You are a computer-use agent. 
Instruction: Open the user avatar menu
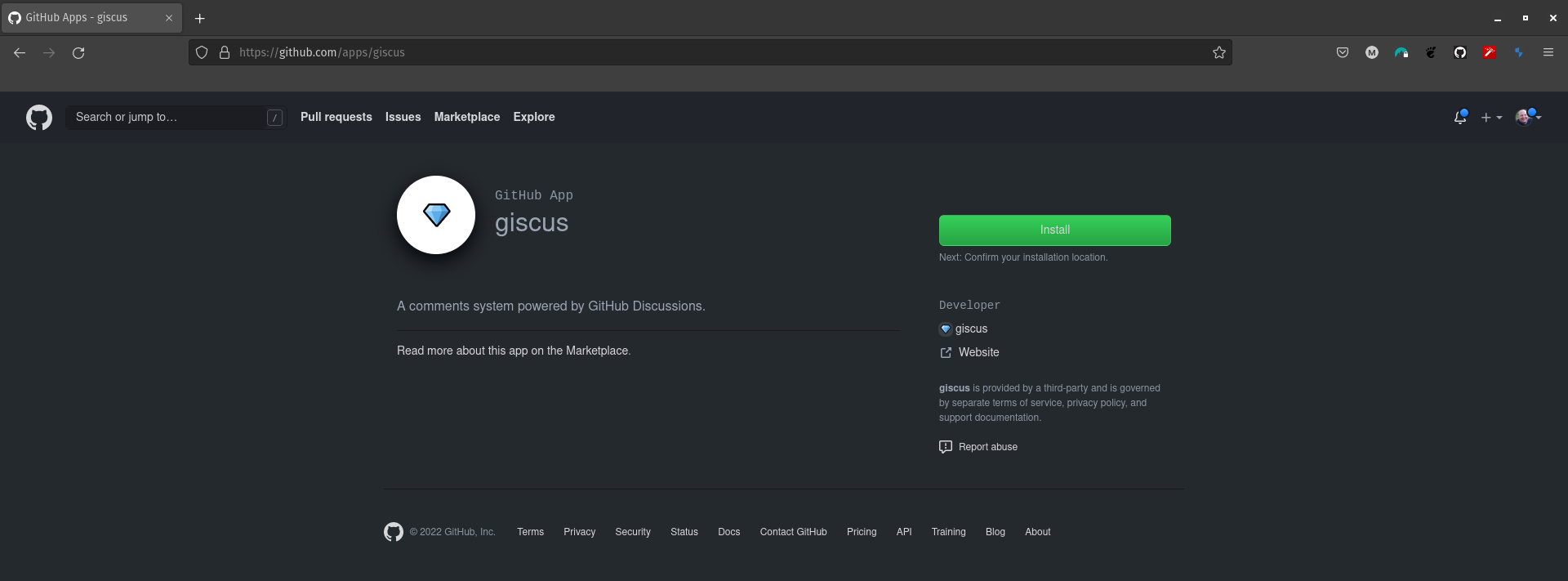(x=1527, y=118)
